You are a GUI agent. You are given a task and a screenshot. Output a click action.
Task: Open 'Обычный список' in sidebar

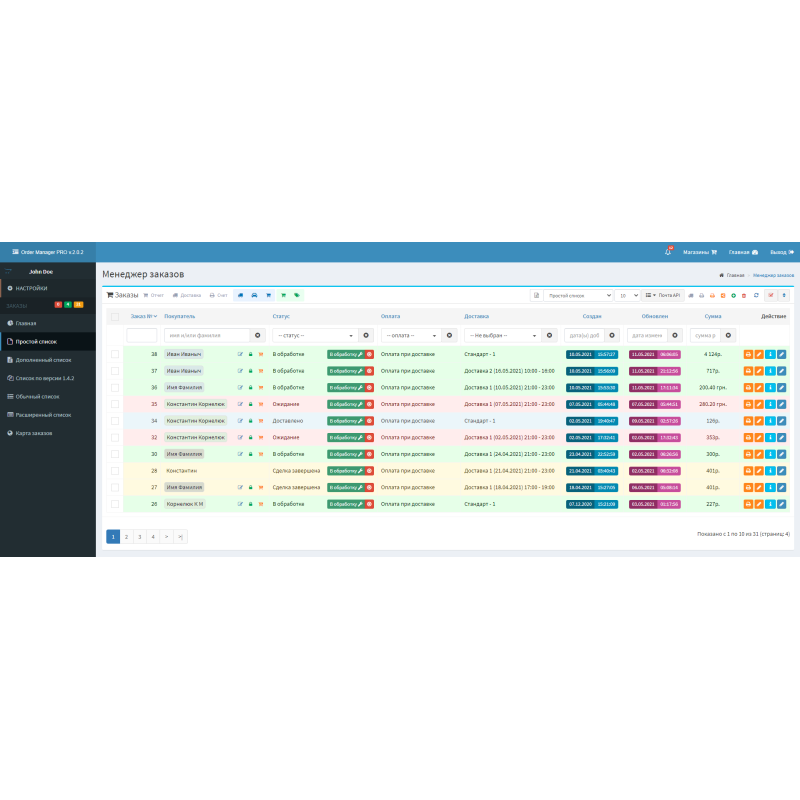click(x=48, y=396)
